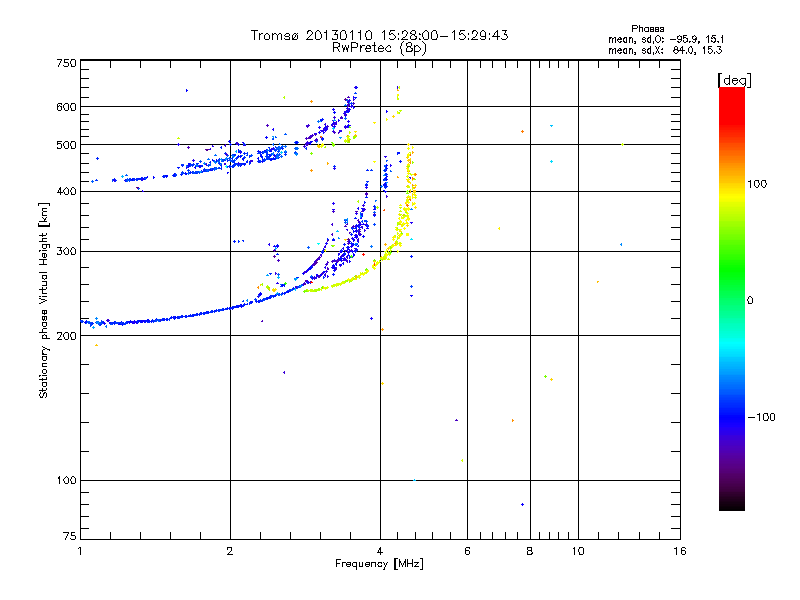800x600 pixels.
Task: Click the "RwPretec (8p)" subtitle
Action: coord(379,48)
